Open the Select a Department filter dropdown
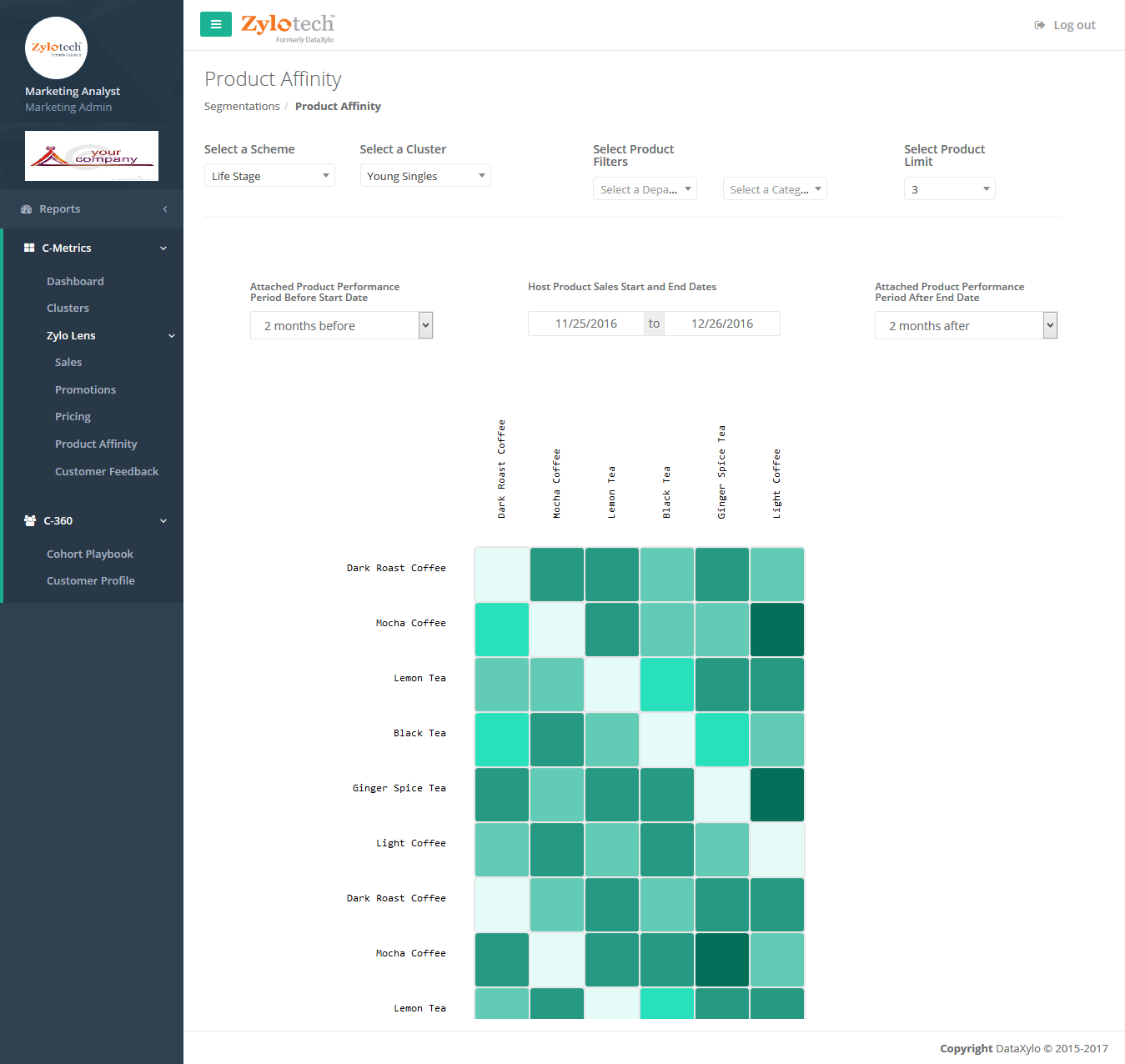This screenshot has width=1125, height=1064. pyautogui.click(x=645, y=189)
